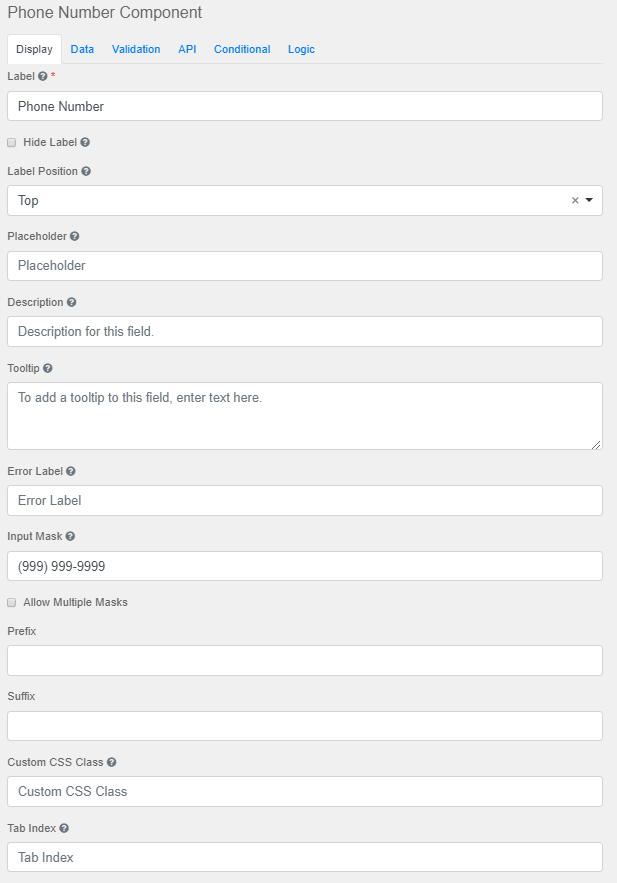Switch to the Validation tab
The width and height of the screenshot is (617, 883).
click(136, 49)
